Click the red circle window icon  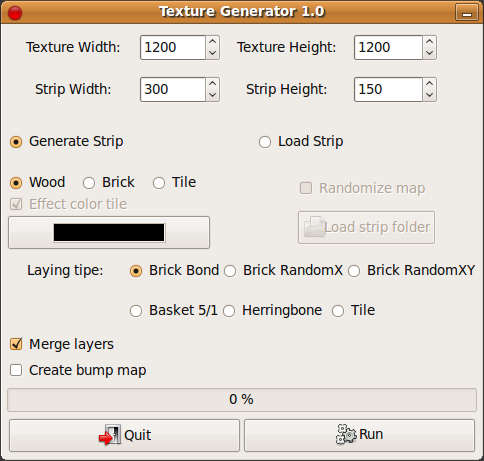(x=15, y=13)
